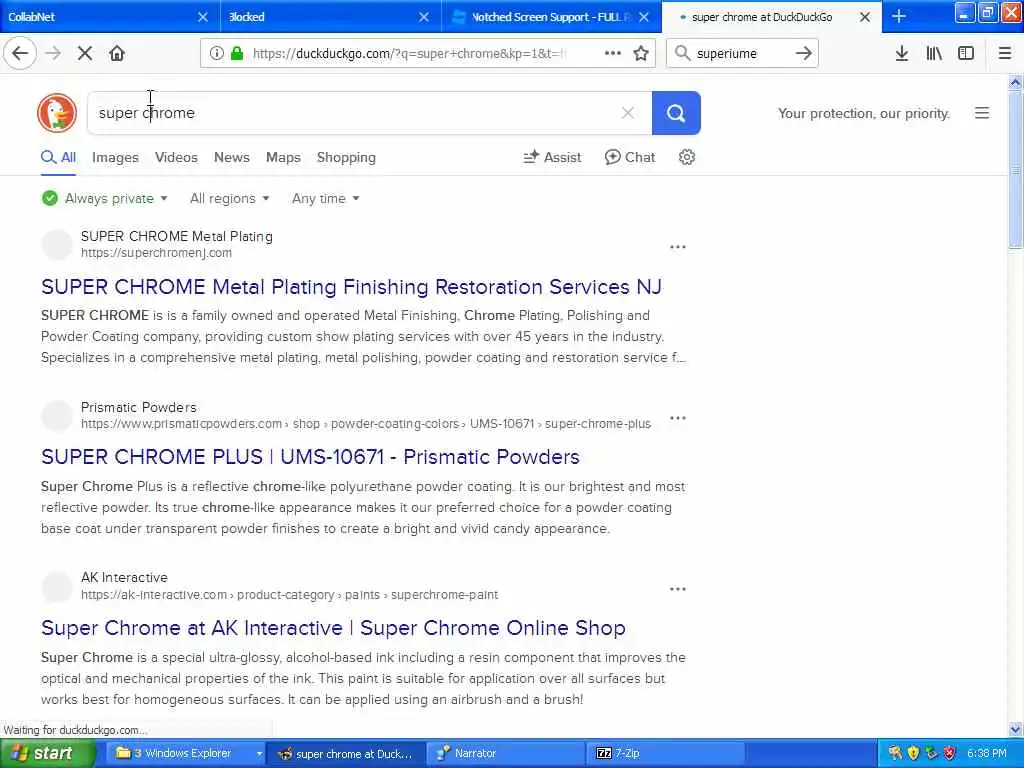Open the DuckDuckGo Chat
The height and width of the screenshot is (768, 1024).
pos(630,157)
